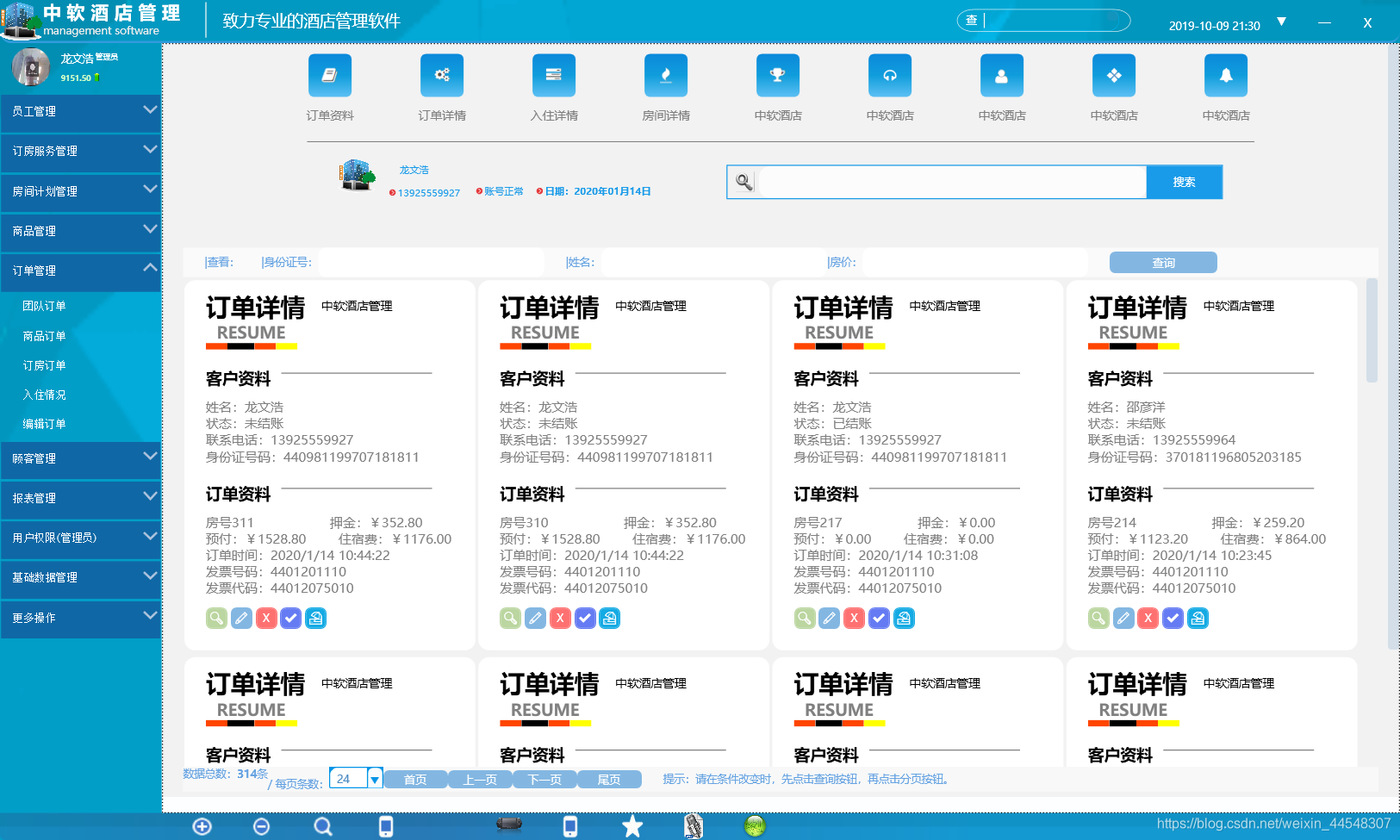Image resolution: width=1400 pixels, height=840 pixels.
Task: Click the user avatar in the sidebar
Action: coord(31,66)
